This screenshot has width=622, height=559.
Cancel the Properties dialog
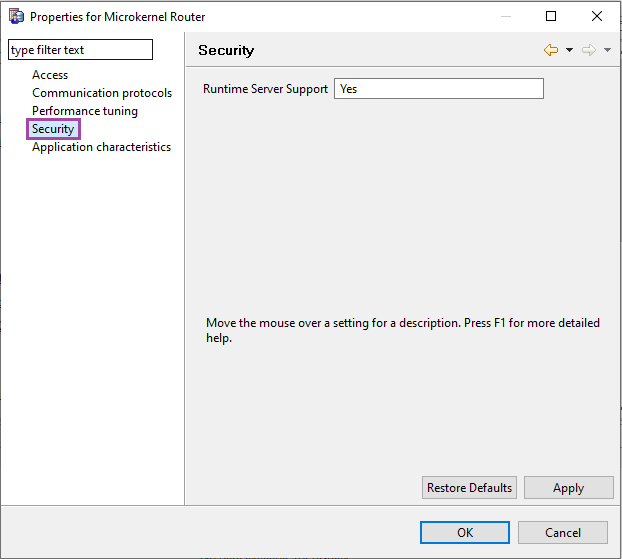pos(563,532)
